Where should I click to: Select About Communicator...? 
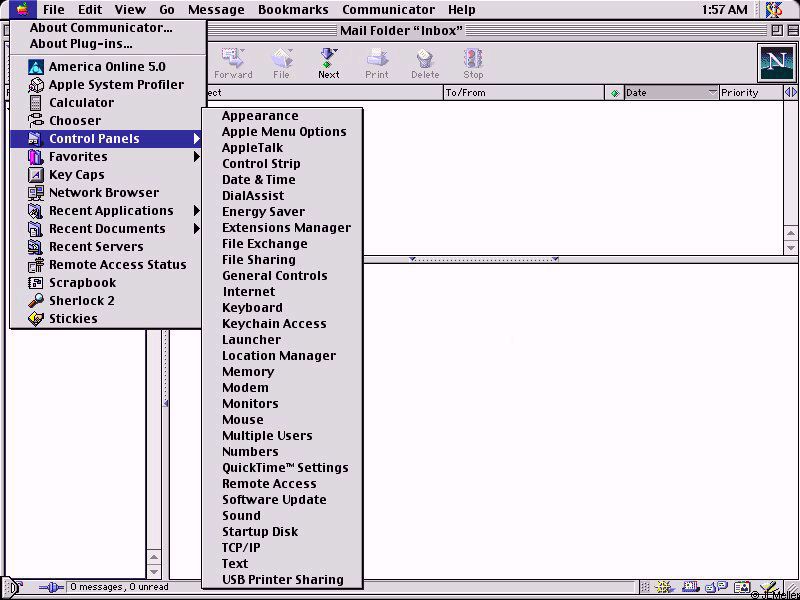click(100, 28)
